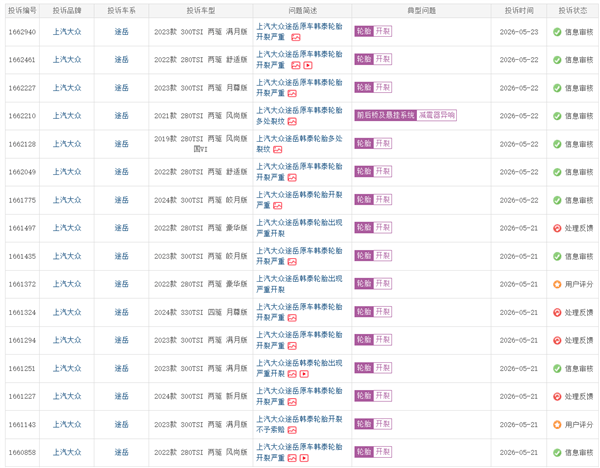Click orange status icon of complaint 1661143
Image resolution: width=600 pixels, height=468 pixels.
point(557,425)
